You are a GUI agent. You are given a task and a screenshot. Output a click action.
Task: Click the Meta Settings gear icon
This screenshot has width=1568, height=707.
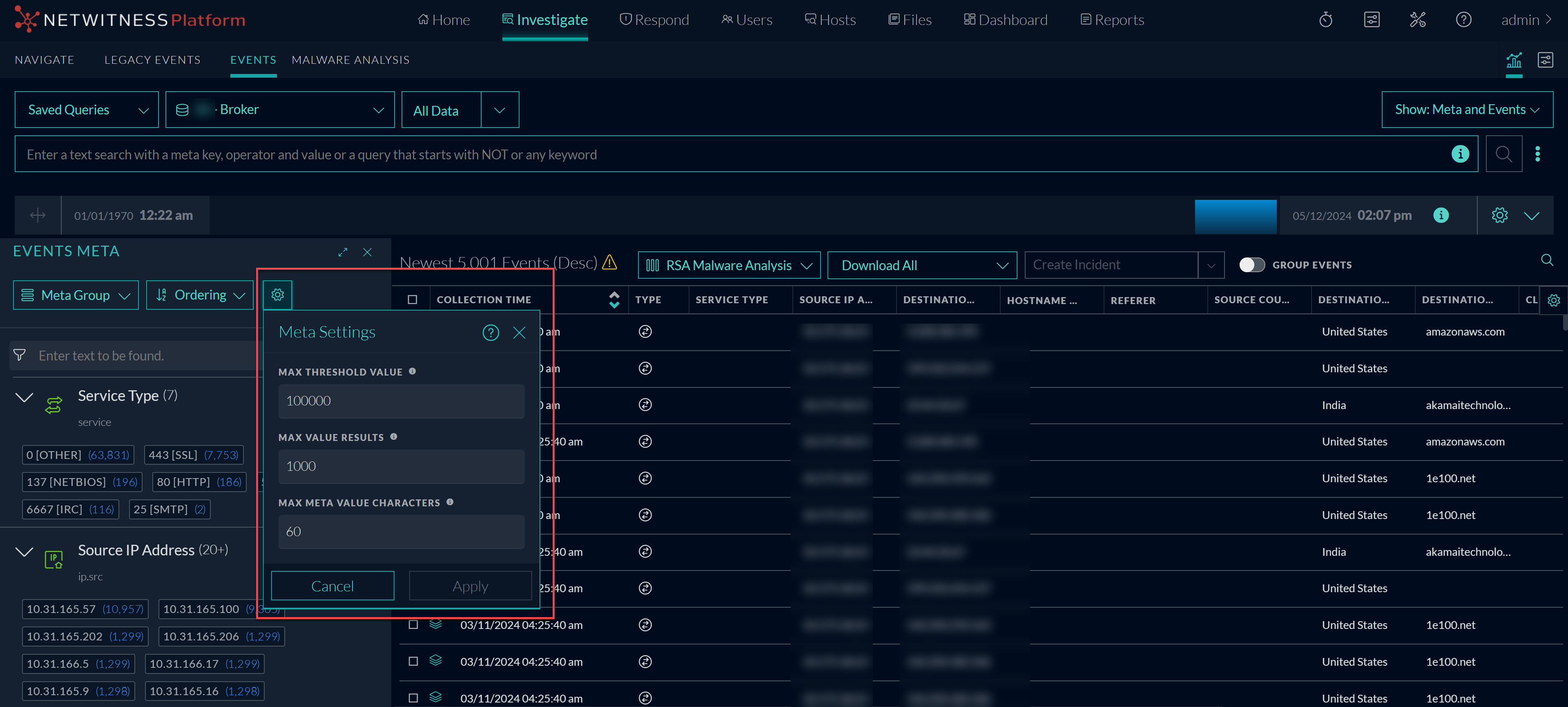[x=278, y=295]
